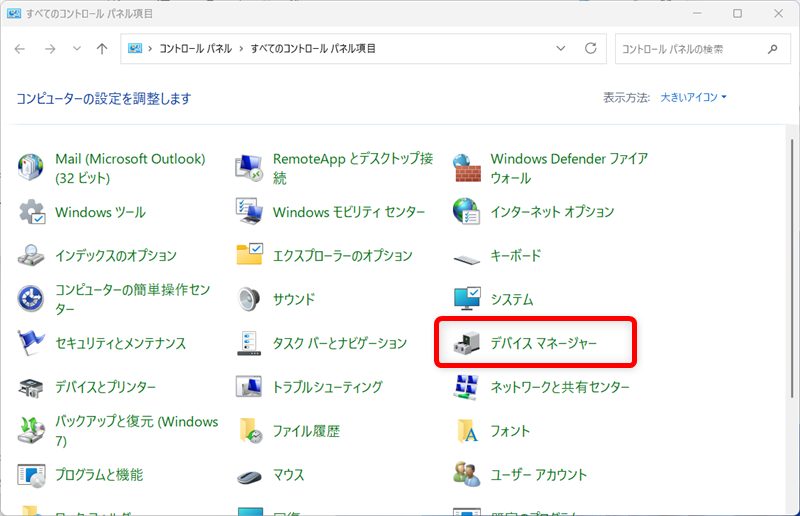Click the コントロール パネルの検索 search field
The width and height of the screenshot is (800, 516).
point(703,49)
